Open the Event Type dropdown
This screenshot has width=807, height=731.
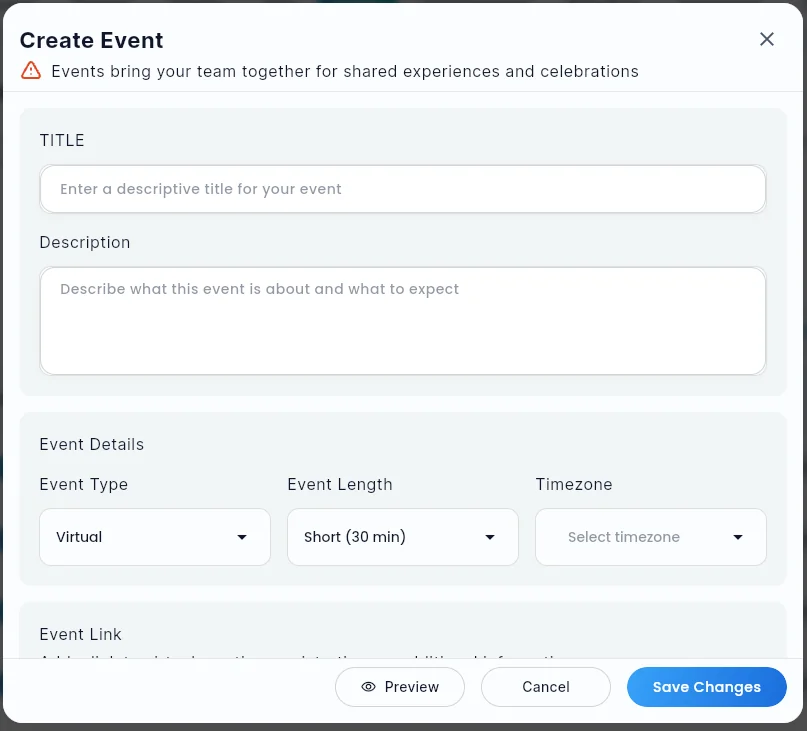click(155, 537)
